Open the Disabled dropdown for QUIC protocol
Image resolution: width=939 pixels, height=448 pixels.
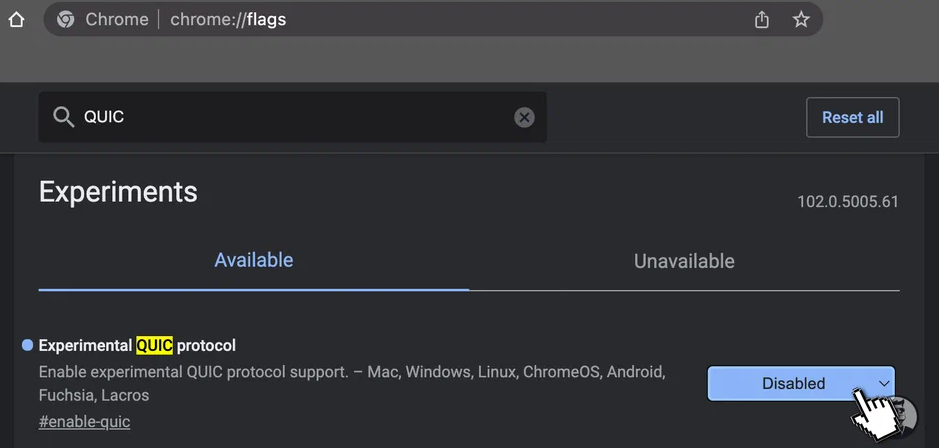point(801,383)
